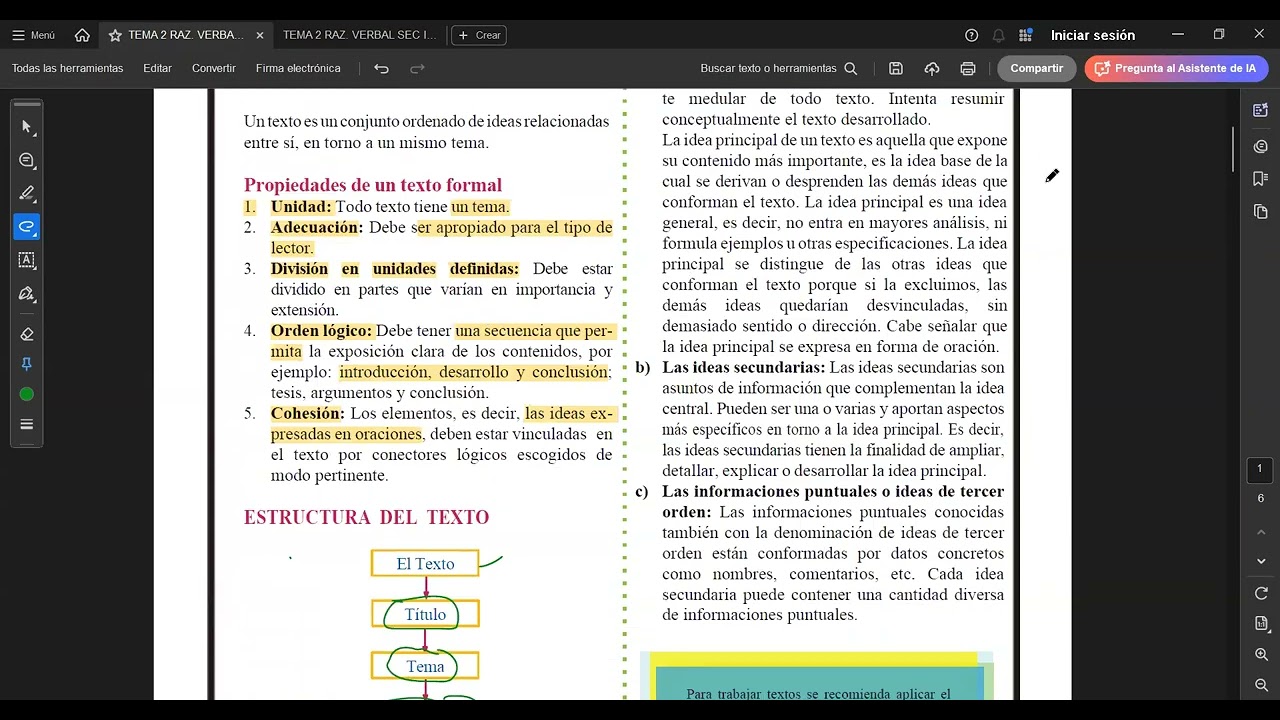Image resolution: width=1280 pixels, height=720 pixels.
Task: Select the add text box tool
Action: tap(27, 260)
